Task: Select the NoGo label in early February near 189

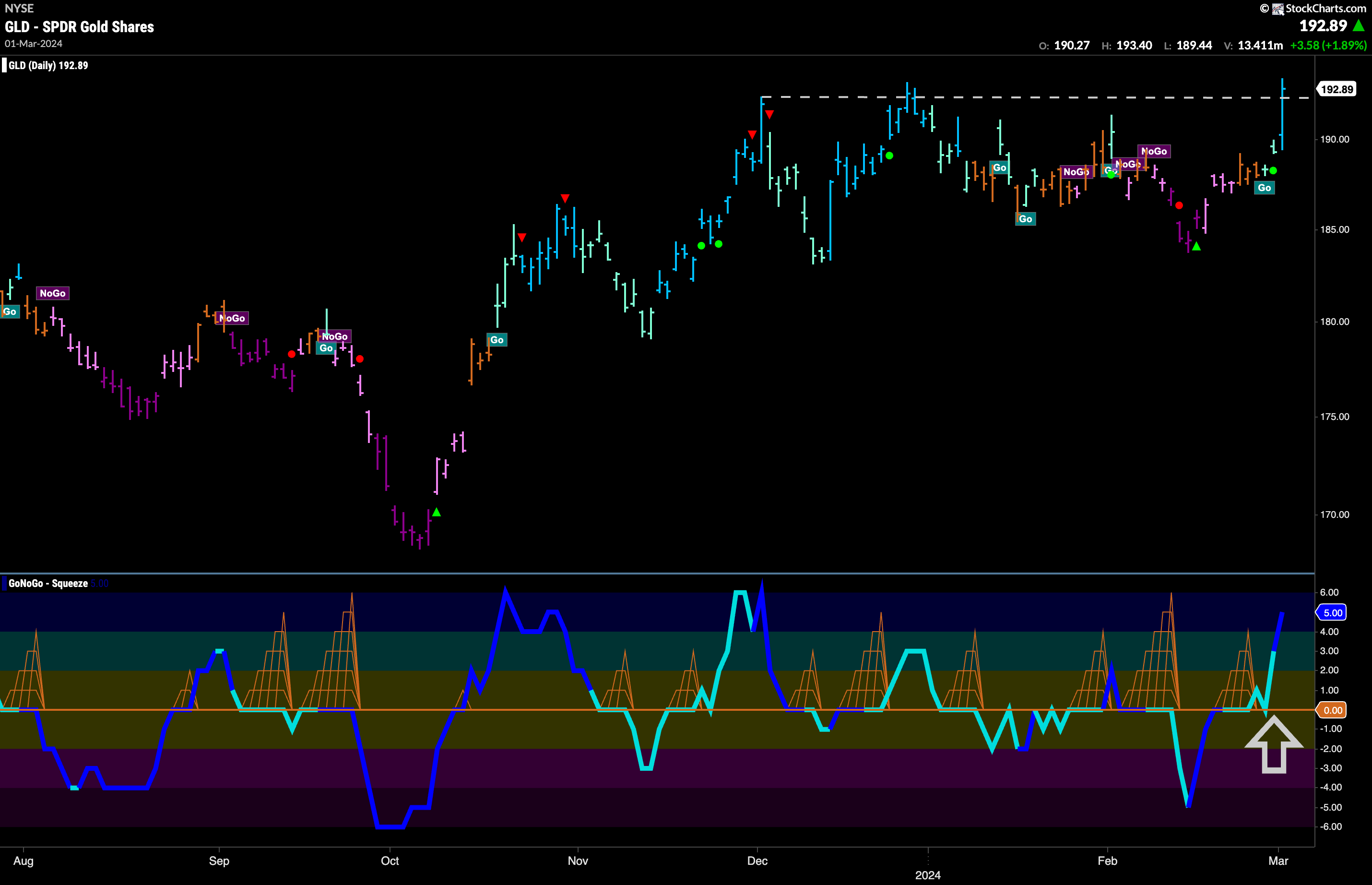Action: coord(1154,151)
